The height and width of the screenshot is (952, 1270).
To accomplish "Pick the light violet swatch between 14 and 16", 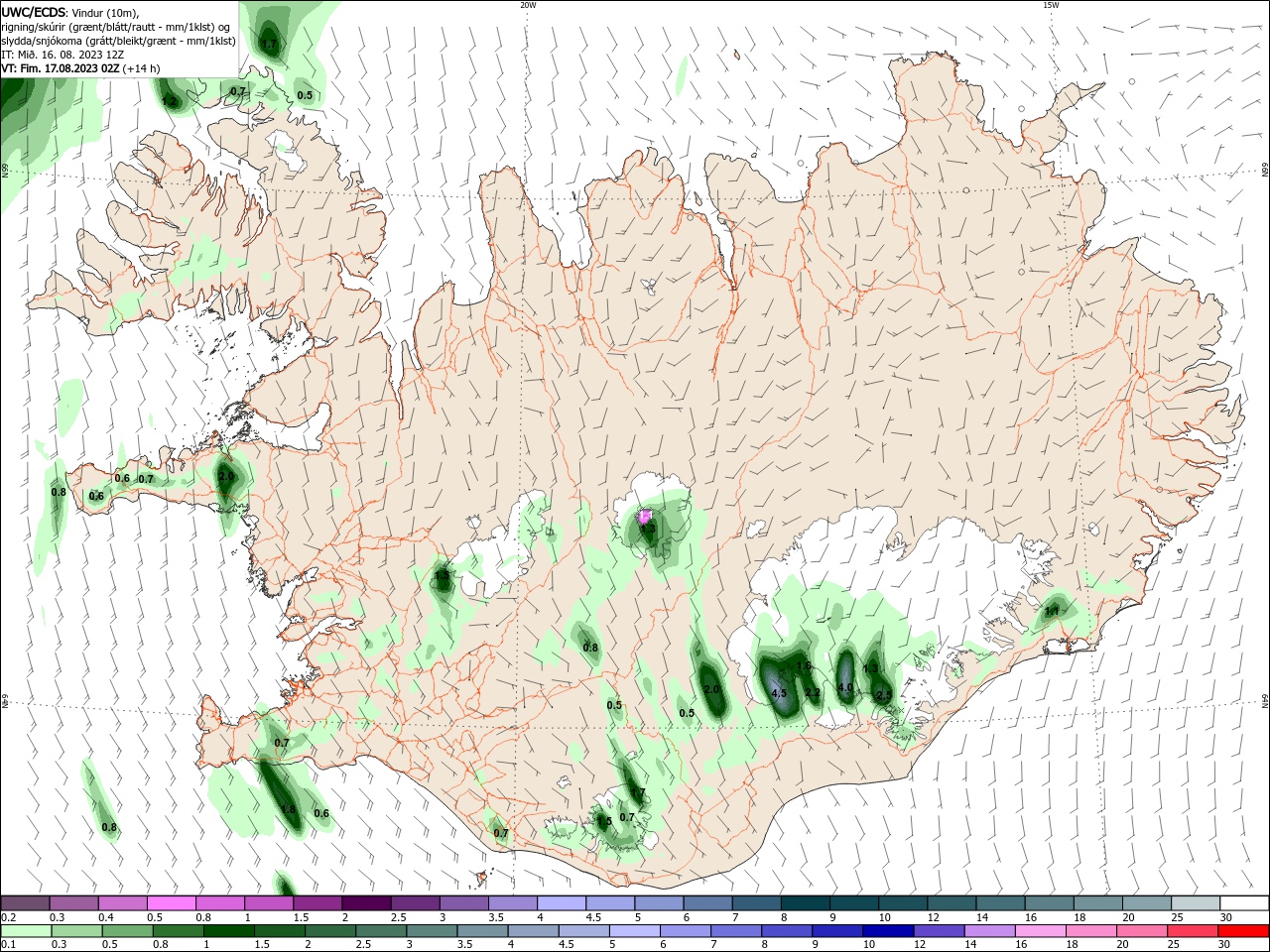I will click(989, 930).
